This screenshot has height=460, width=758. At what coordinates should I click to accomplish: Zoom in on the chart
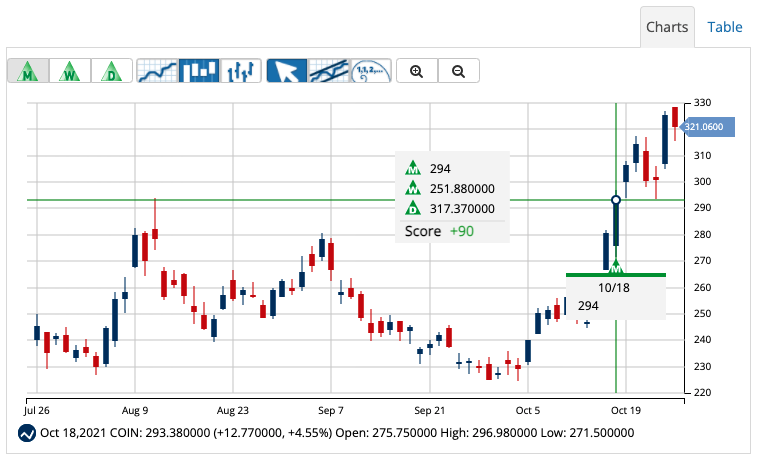tap(417, 71)
